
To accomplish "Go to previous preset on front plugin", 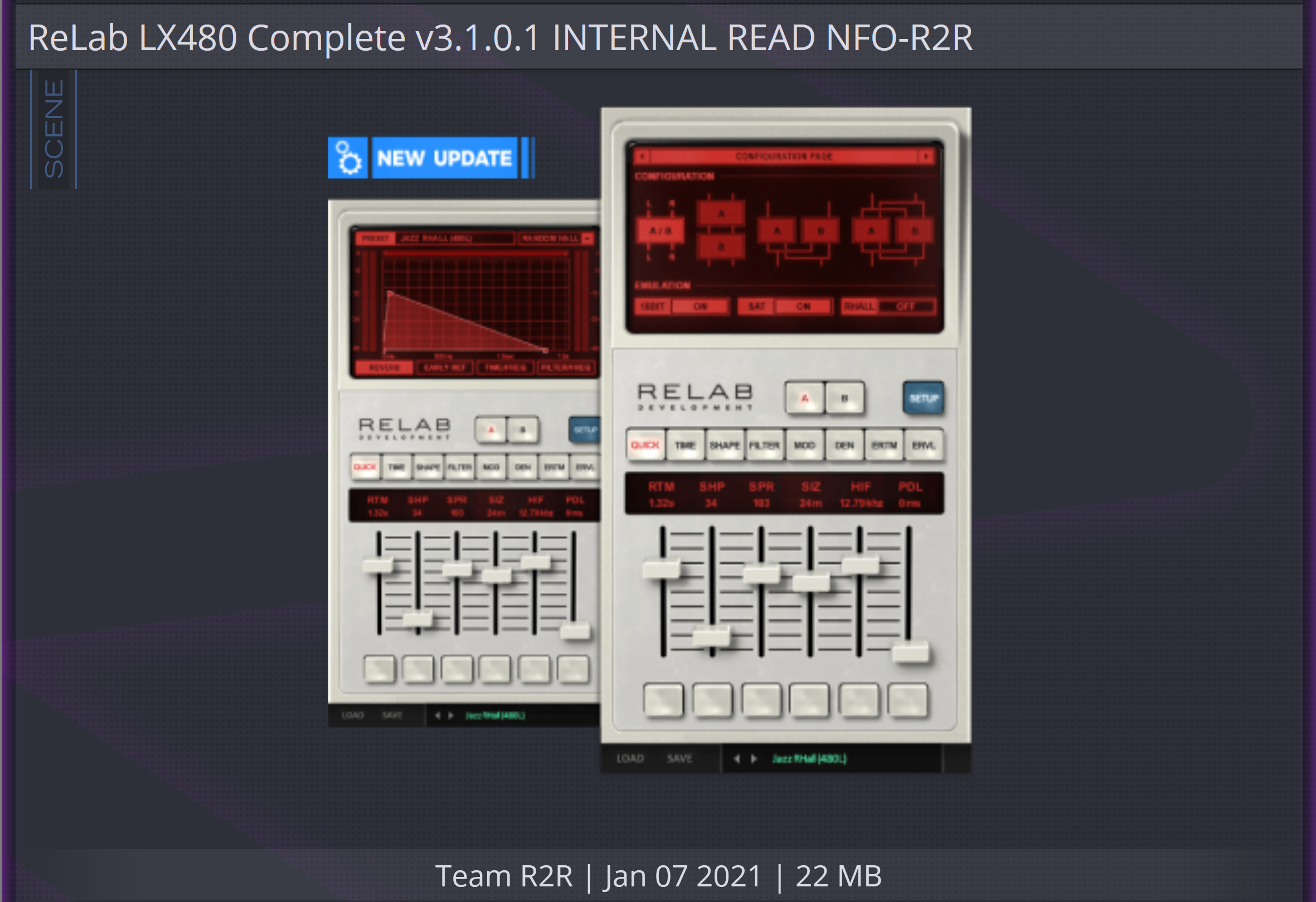I will tap(737, 759).
